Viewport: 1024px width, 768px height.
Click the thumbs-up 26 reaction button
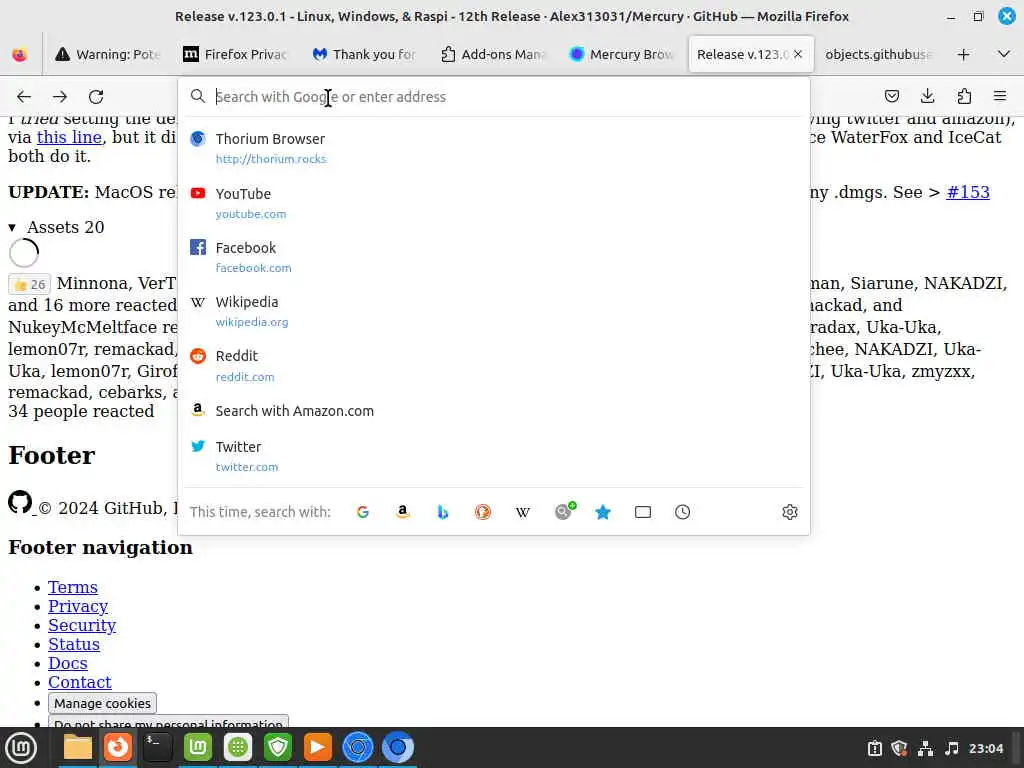pyautogui.click(x=29, y=284)
